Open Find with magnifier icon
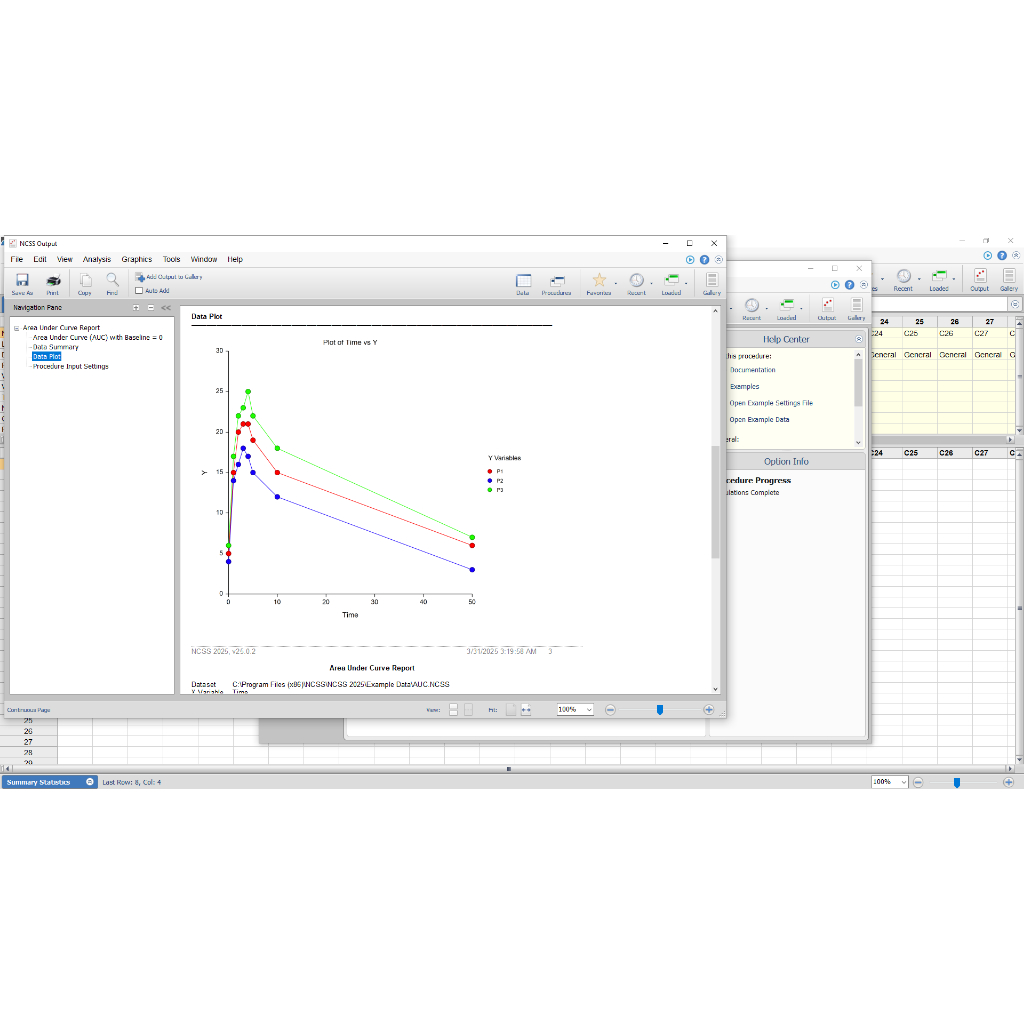 point(112,282)
